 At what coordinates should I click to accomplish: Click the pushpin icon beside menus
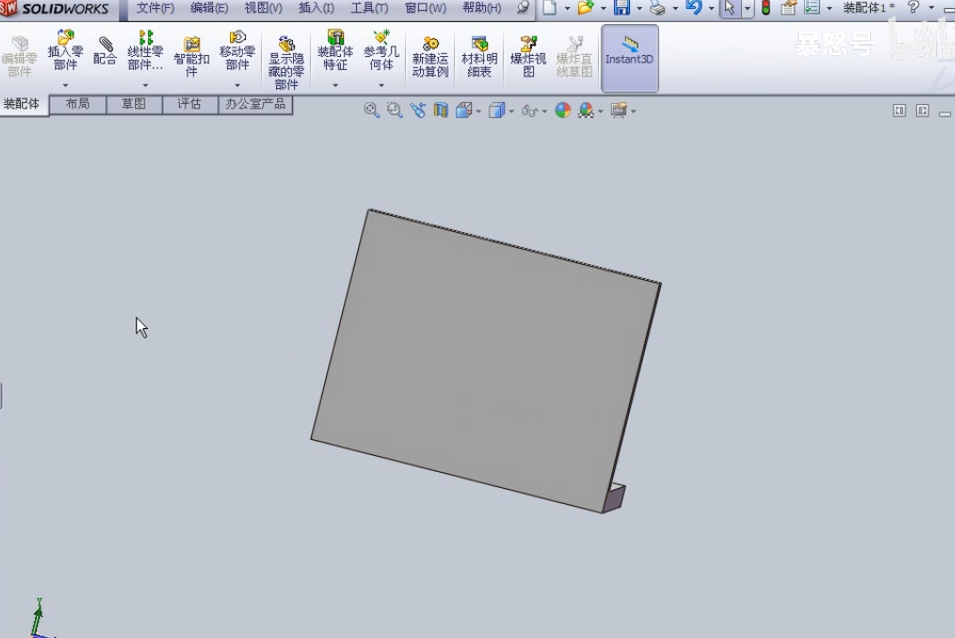click(x=523, y=8)
